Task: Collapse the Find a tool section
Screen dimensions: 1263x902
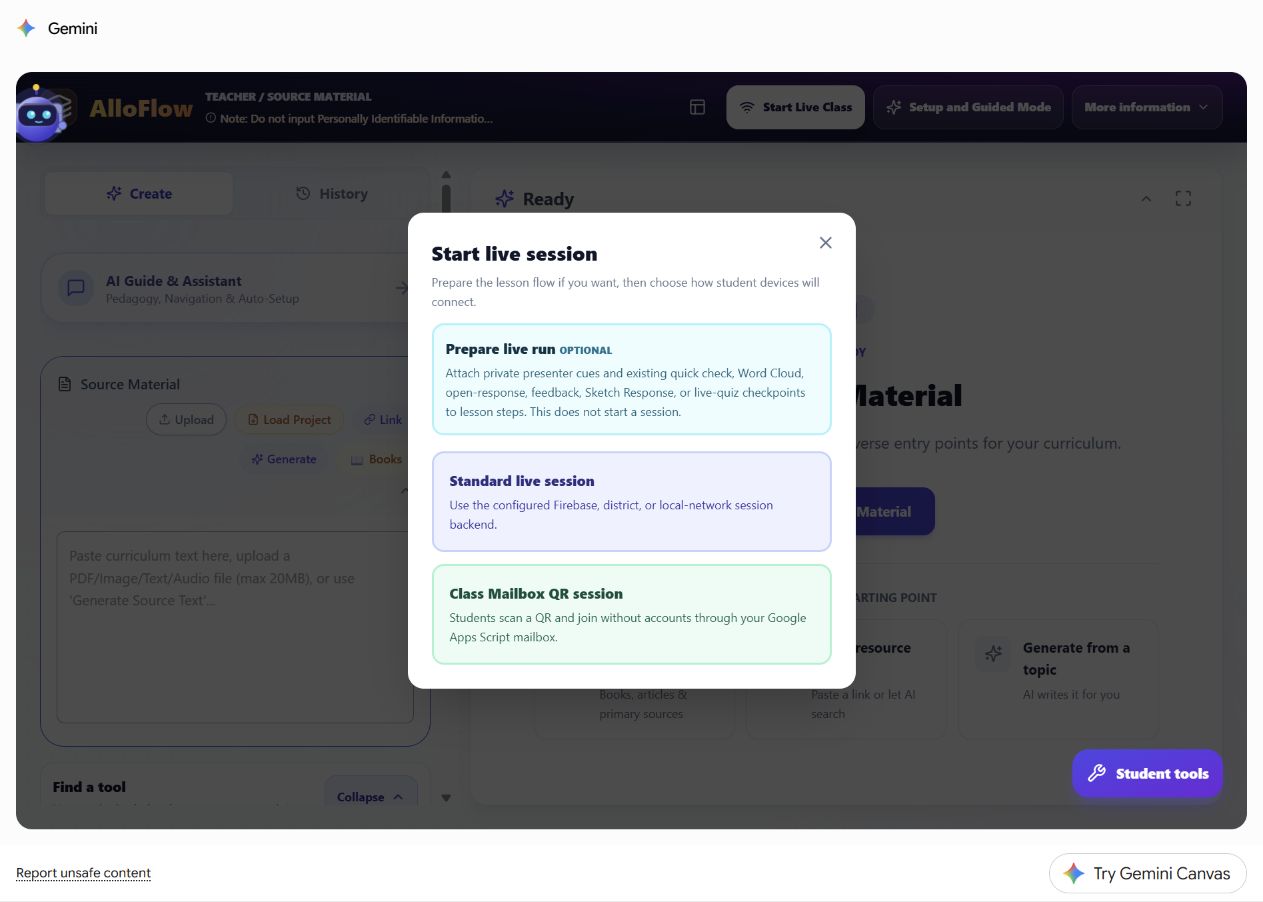Action: [371, 796]
